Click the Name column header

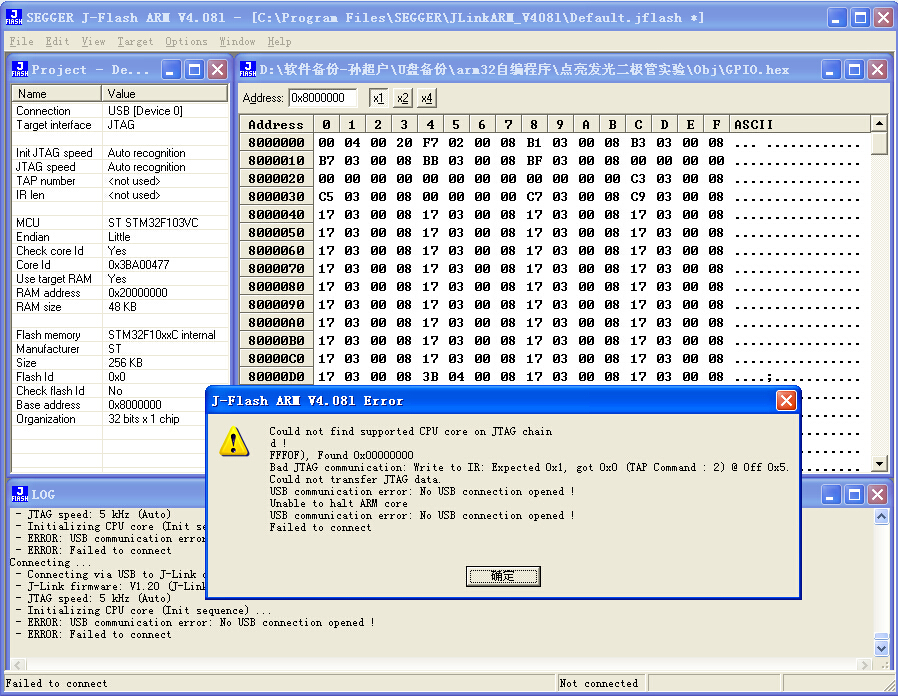57,93
